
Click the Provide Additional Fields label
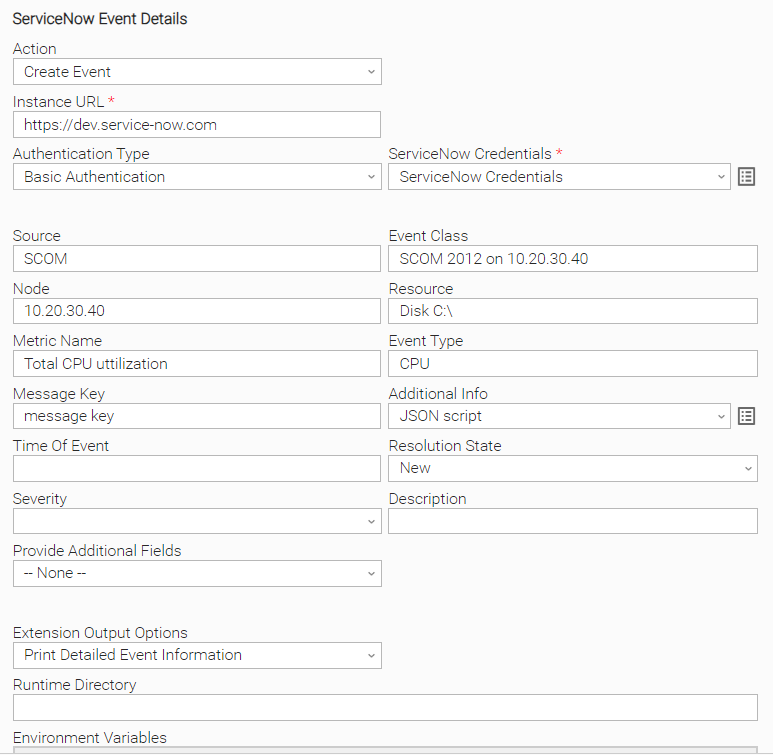point(97,550)
